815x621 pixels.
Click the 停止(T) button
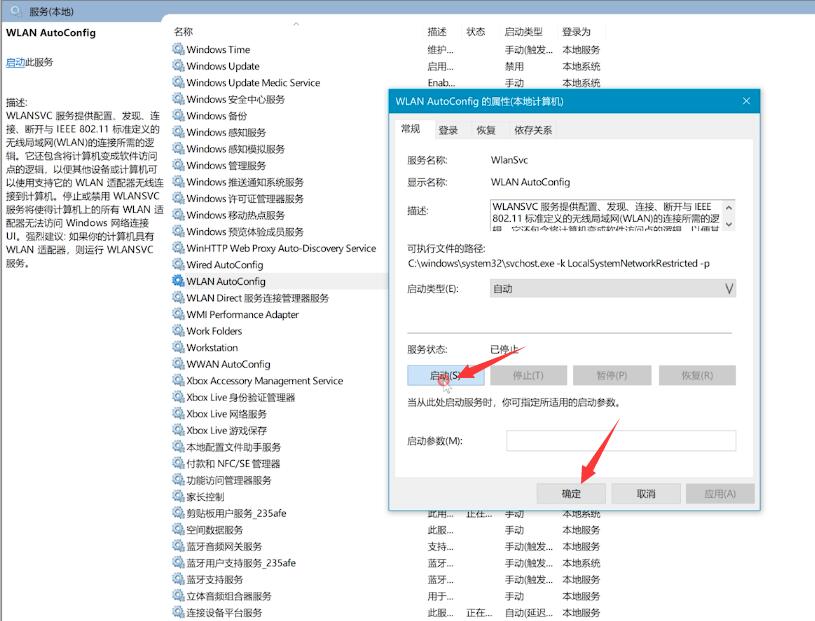(x=528, y=375)
